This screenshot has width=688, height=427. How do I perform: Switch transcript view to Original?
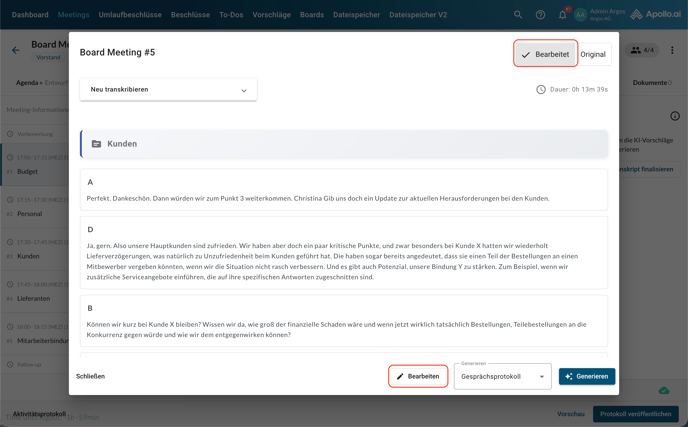tap(593, 54)
